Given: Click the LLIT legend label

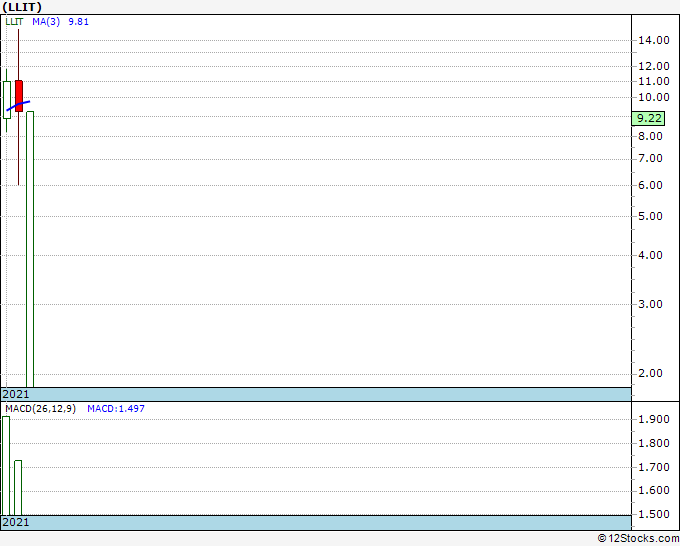Looking at the screenshot, I should tap(14, 22).
